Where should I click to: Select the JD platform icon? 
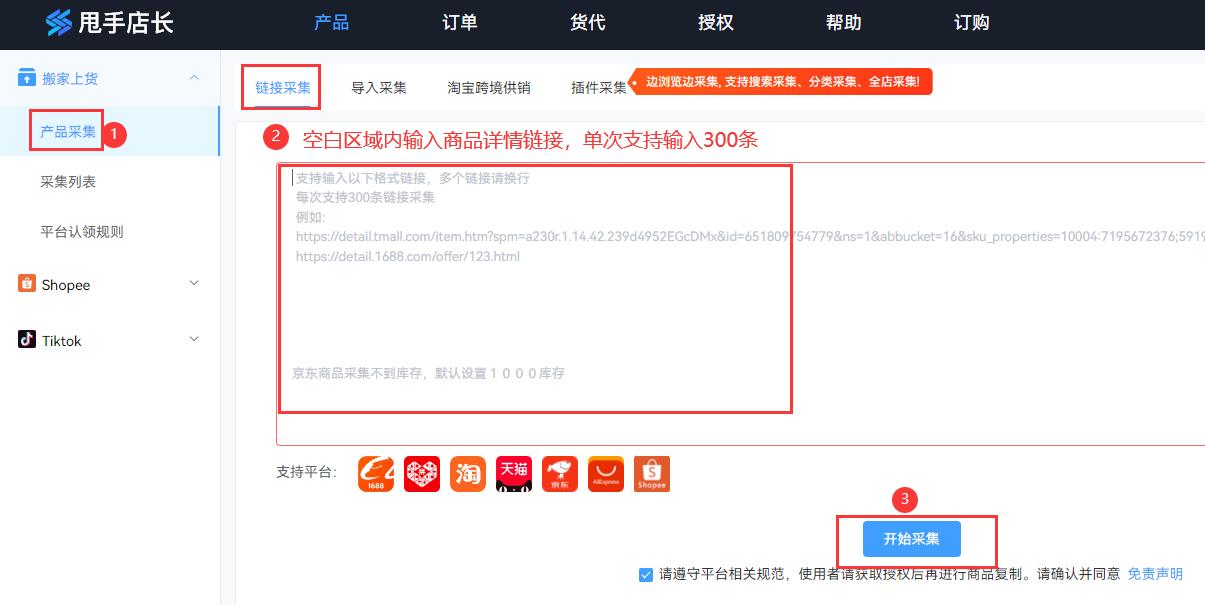click(x=559, y=473)
